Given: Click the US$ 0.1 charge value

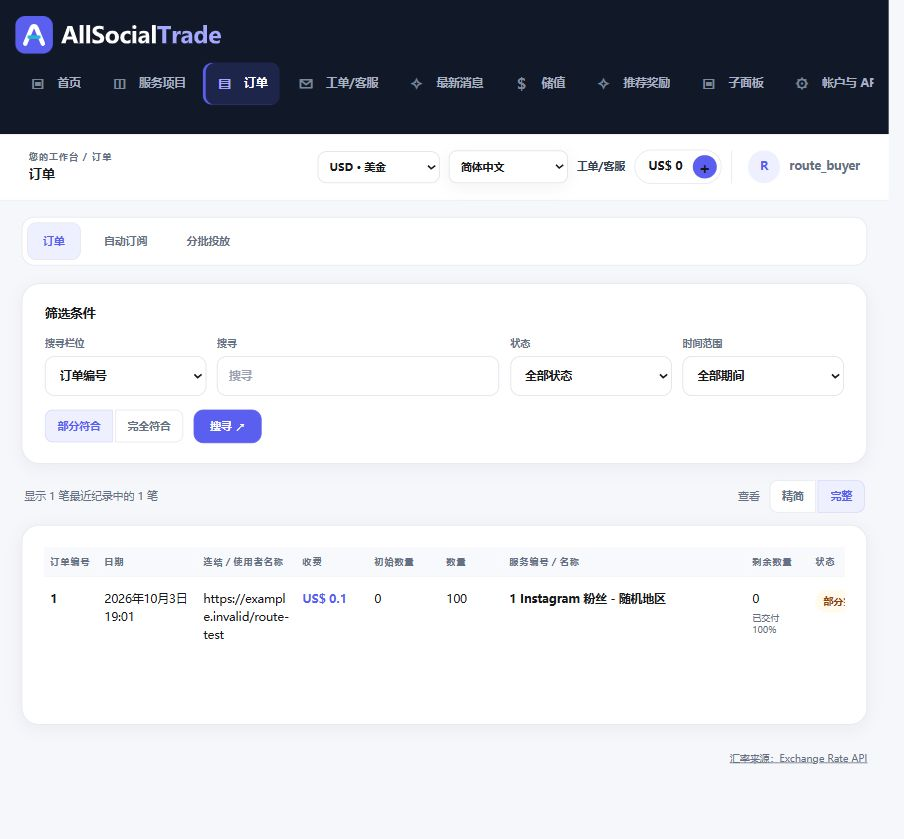Looking at the screenshot, I should coord(325,599).
